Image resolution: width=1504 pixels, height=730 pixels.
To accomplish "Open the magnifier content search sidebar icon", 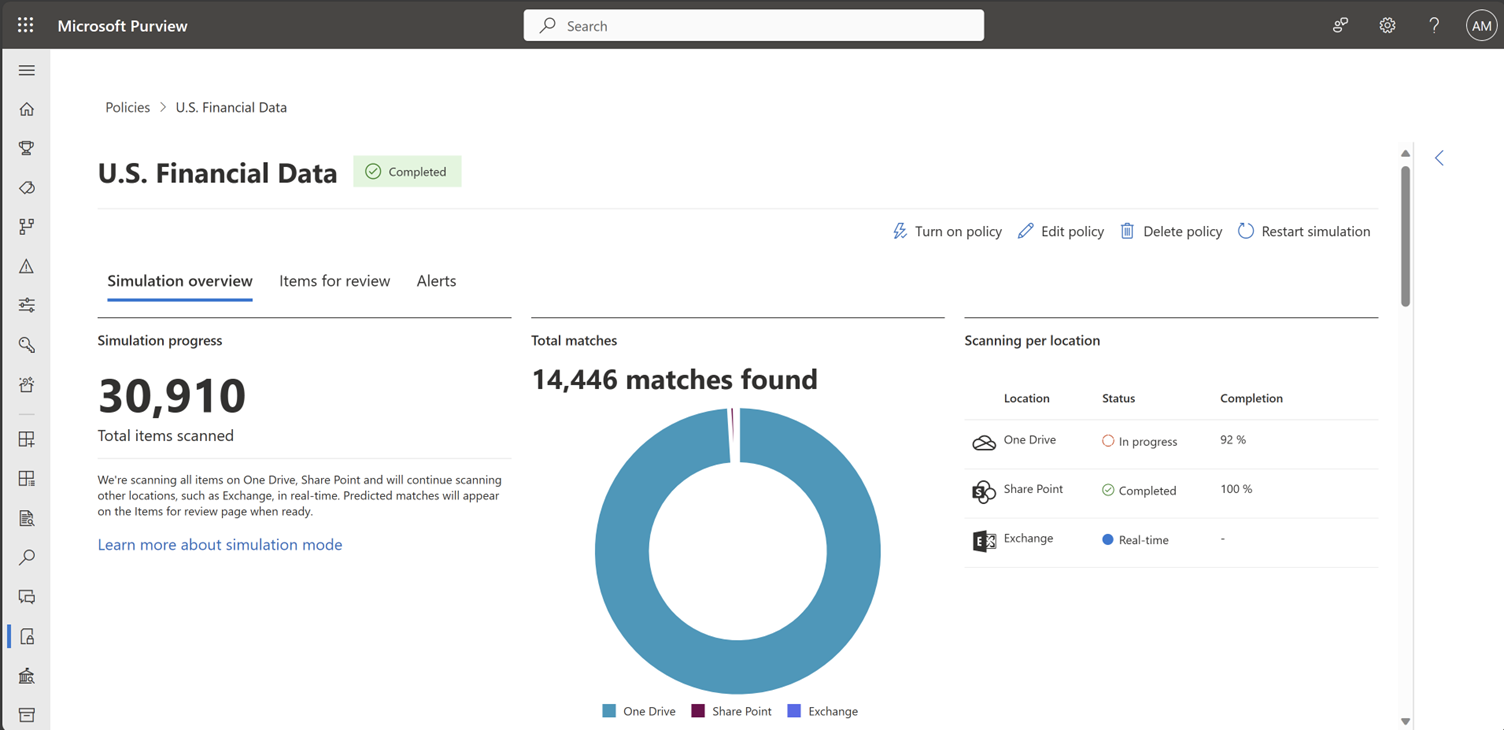I will (x=27, y=557).
